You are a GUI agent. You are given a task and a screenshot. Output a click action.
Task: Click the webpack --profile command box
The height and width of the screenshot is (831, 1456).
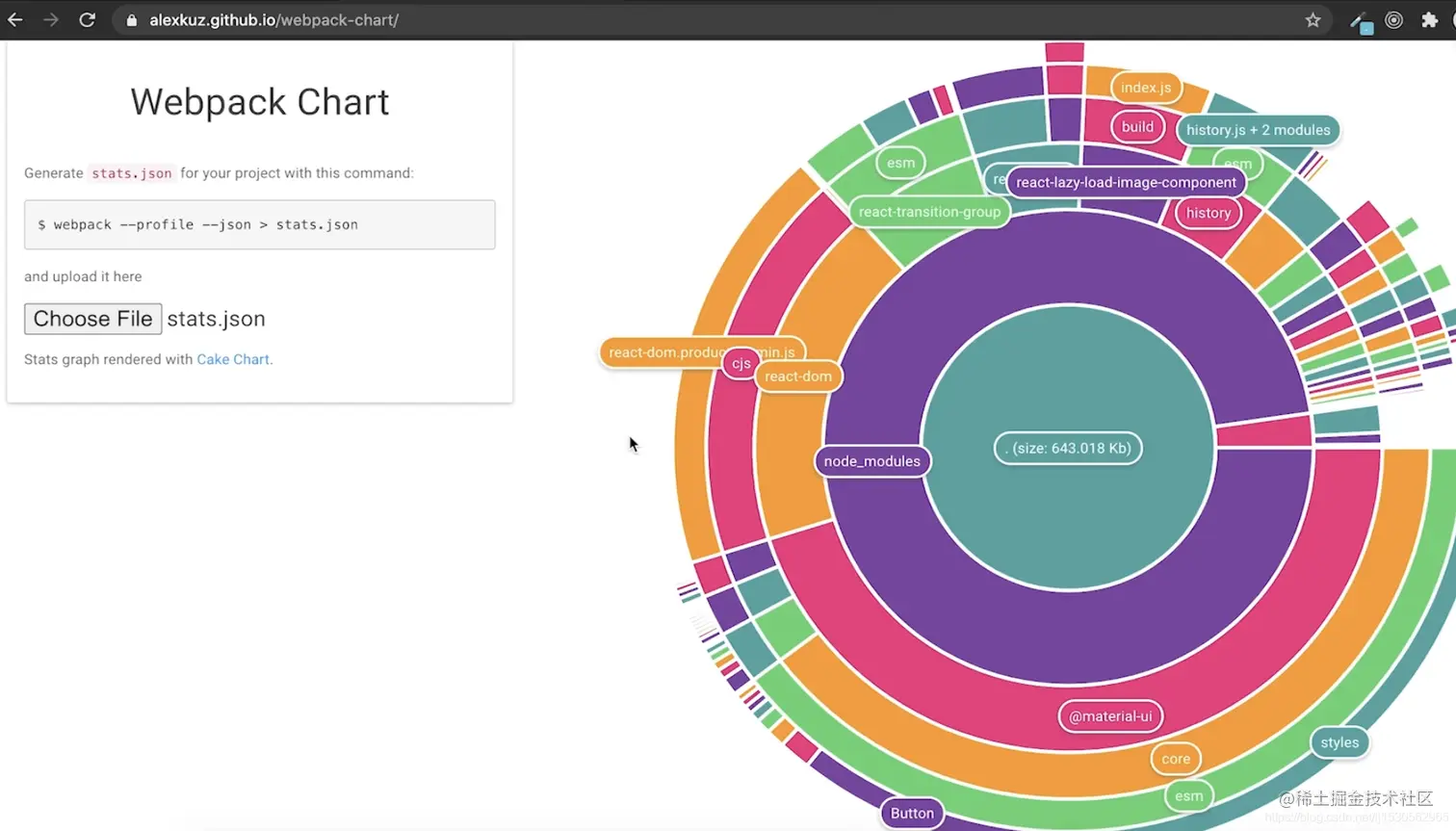pyautogui.click(x=260, y=224)
